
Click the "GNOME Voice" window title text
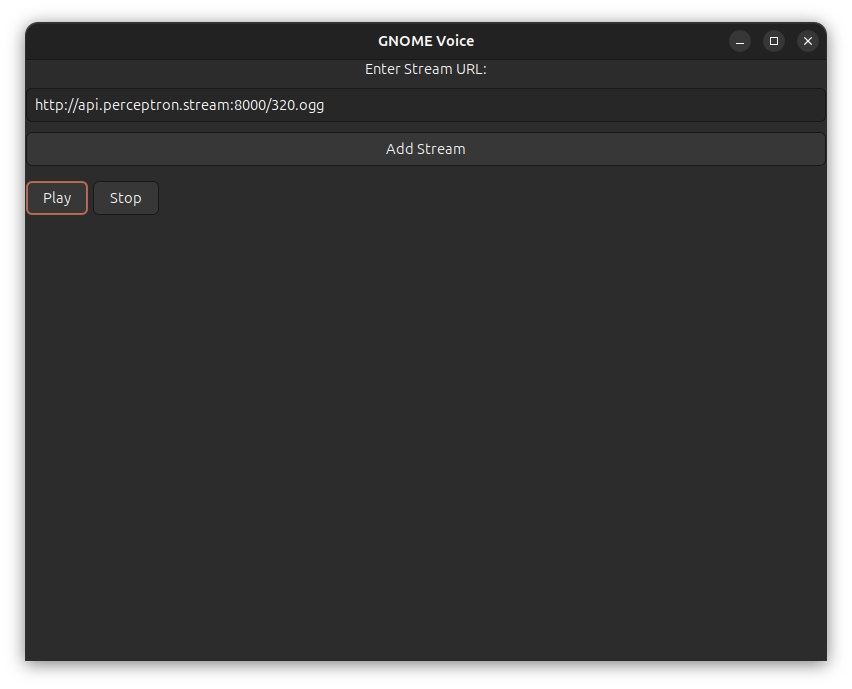pos(425,41)
